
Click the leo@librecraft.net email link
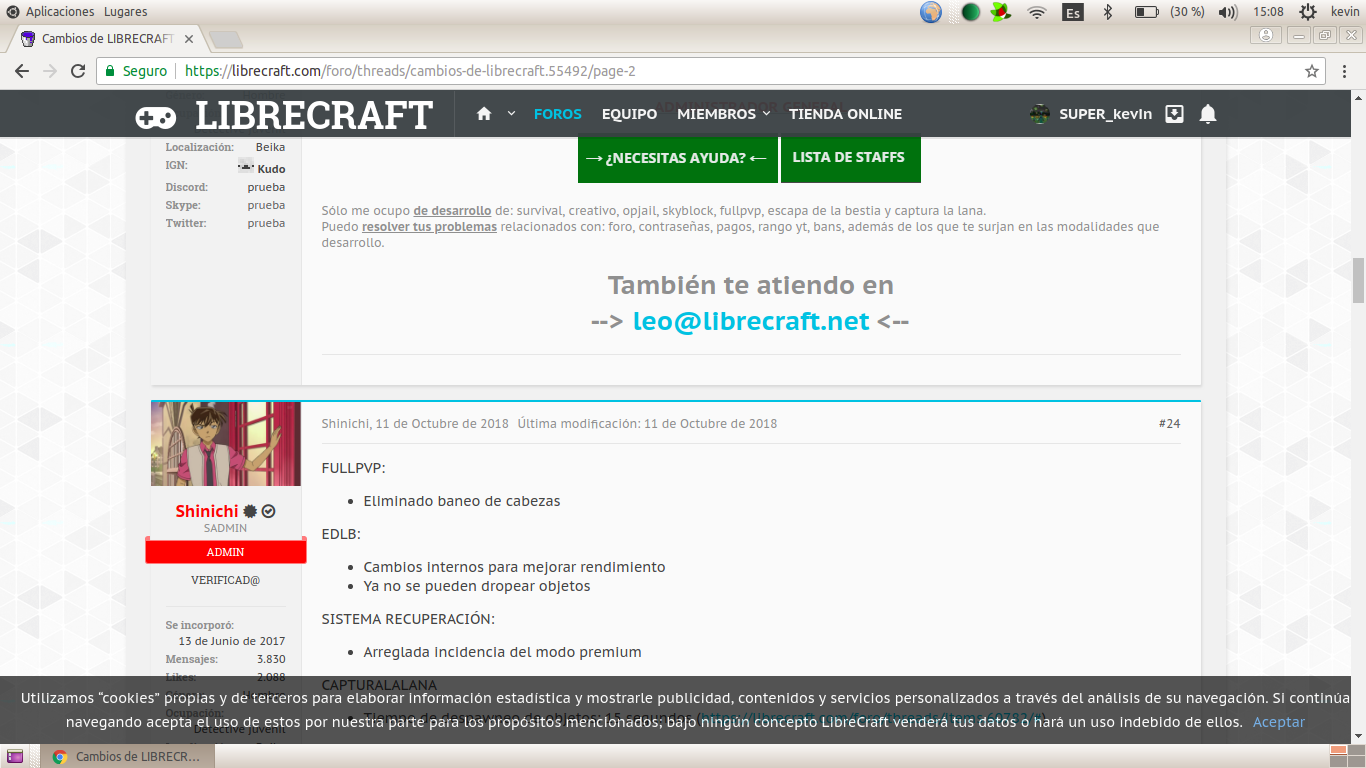pyautogui.click(x=751, y=321)
